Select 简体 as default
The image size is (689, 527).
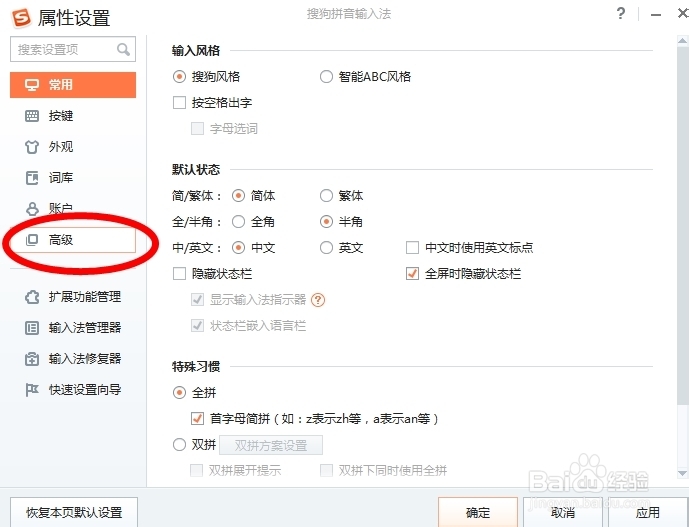pos(238,196)
